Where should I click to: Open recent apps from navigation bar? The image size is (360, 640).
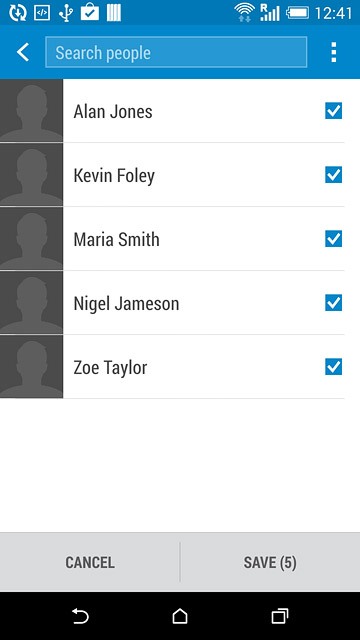(280, 616)
